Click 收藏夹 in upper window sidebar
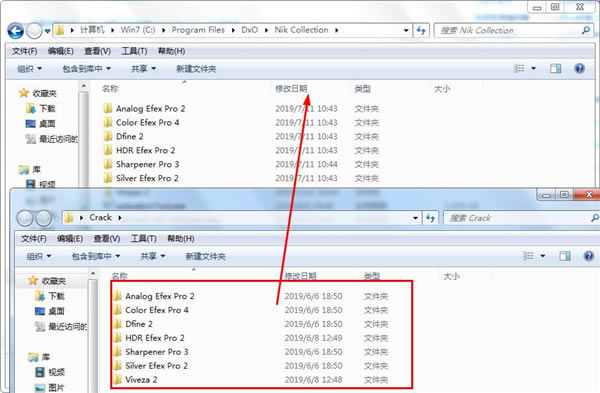The height and width of the screenshot is (393, 600). click(38, 93)
